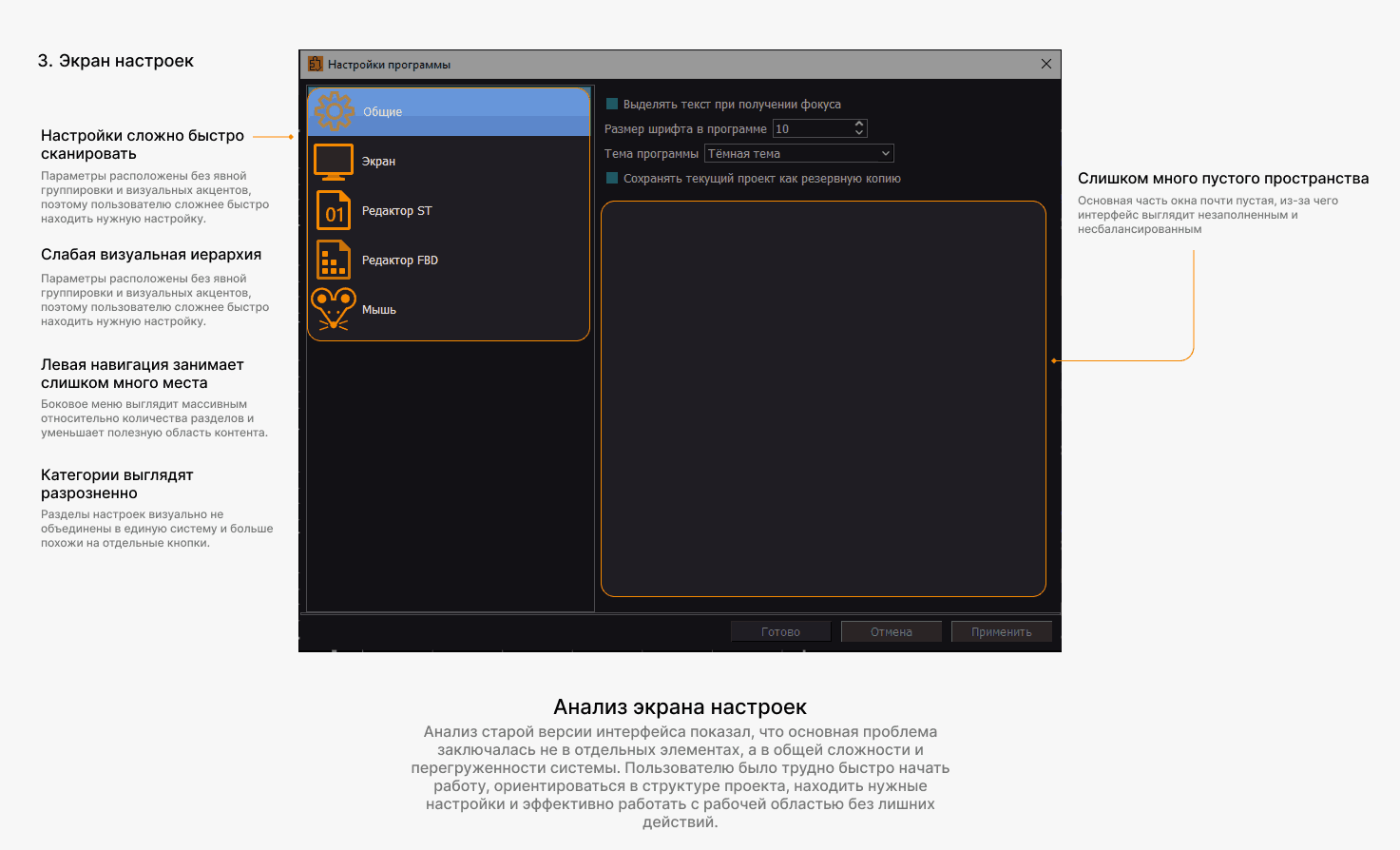Viewport: 1400px width, 850px height.
Task: Click the monitor icon for Экран
Action: [x=334, y=162]
